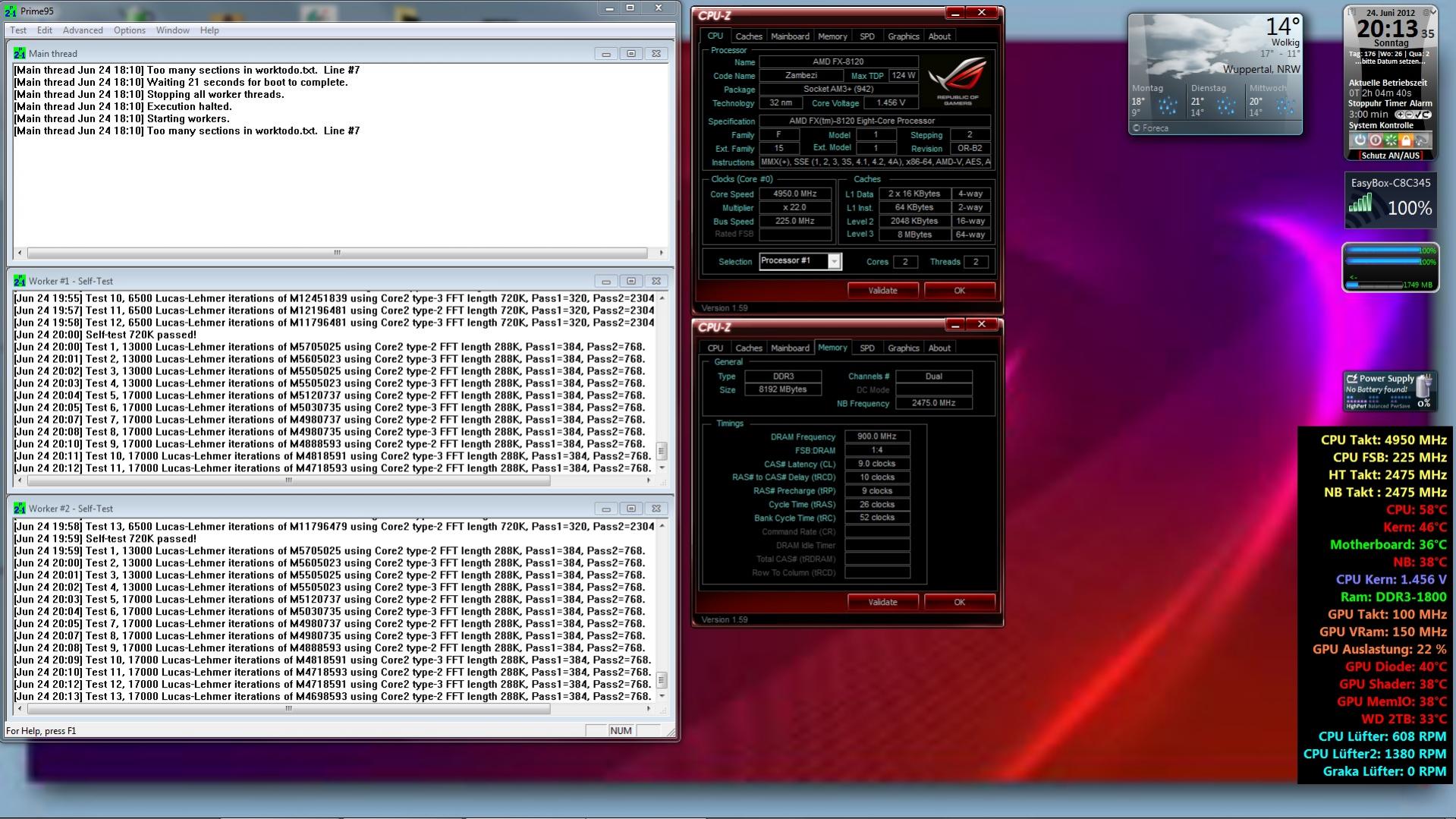Viewport: 1456px width, 819px height.
Task: Click the Prime95 title bar icon
Action: (x=11, y=11)
